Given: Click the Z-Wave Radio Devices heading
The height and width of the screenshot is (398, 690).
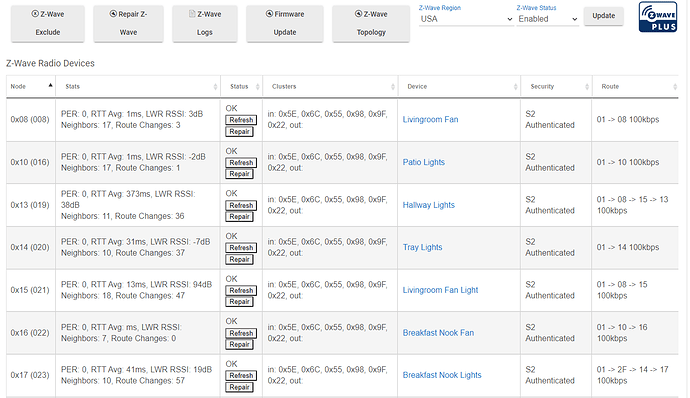Looking at the screenshot, I should click(50, 63).
